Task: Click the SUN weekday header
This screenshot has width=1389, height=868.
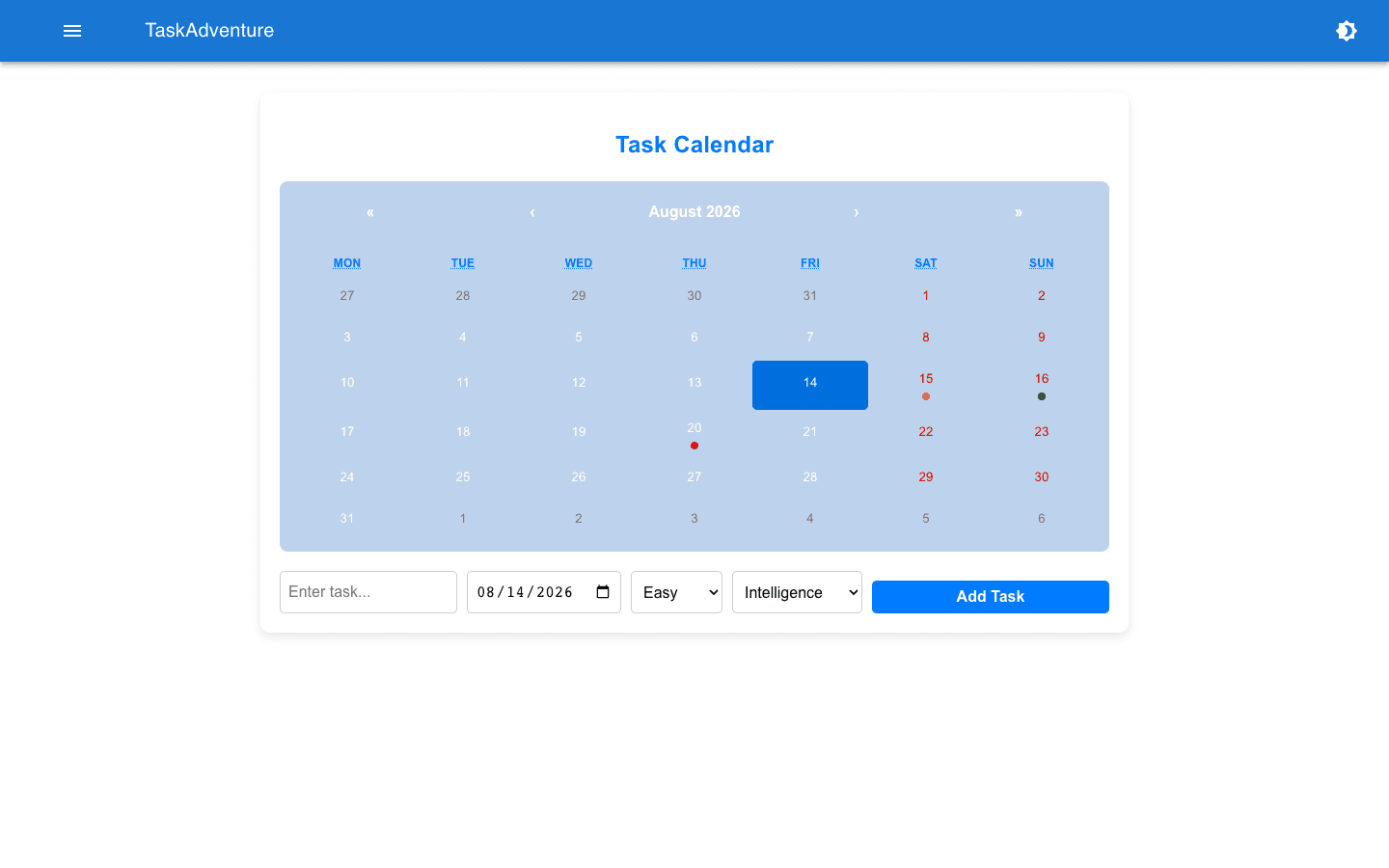Action: coord(1042,263)
